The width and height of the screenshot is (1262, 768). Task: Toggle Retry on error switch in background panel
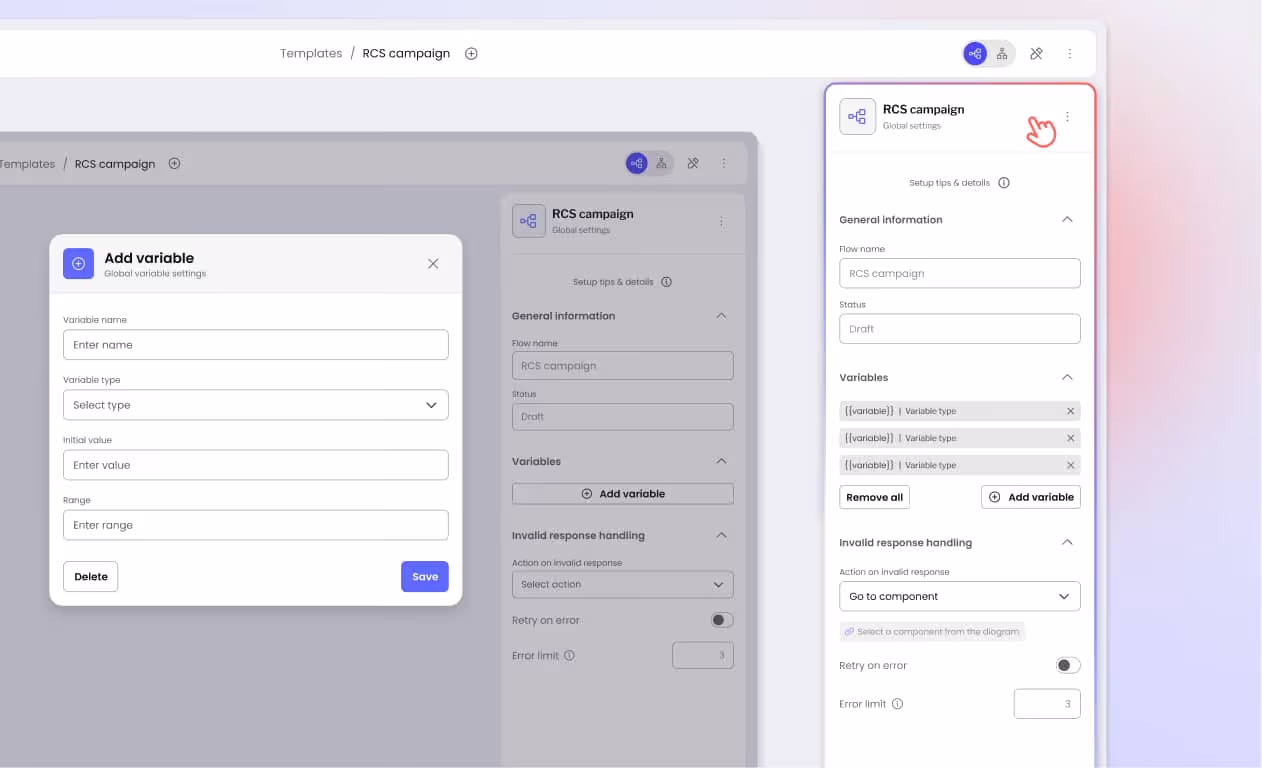pos(722,620)
